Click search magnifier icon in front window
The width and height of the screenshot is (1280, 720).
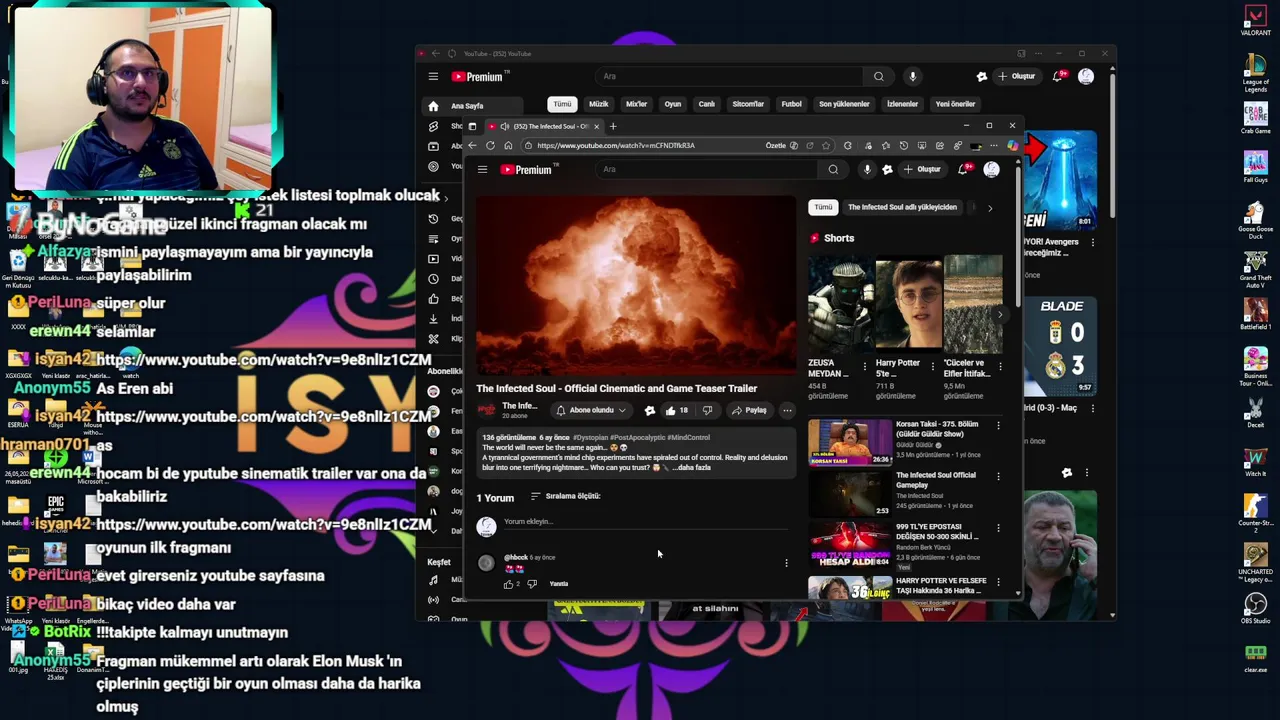click(x=833, y=170)
